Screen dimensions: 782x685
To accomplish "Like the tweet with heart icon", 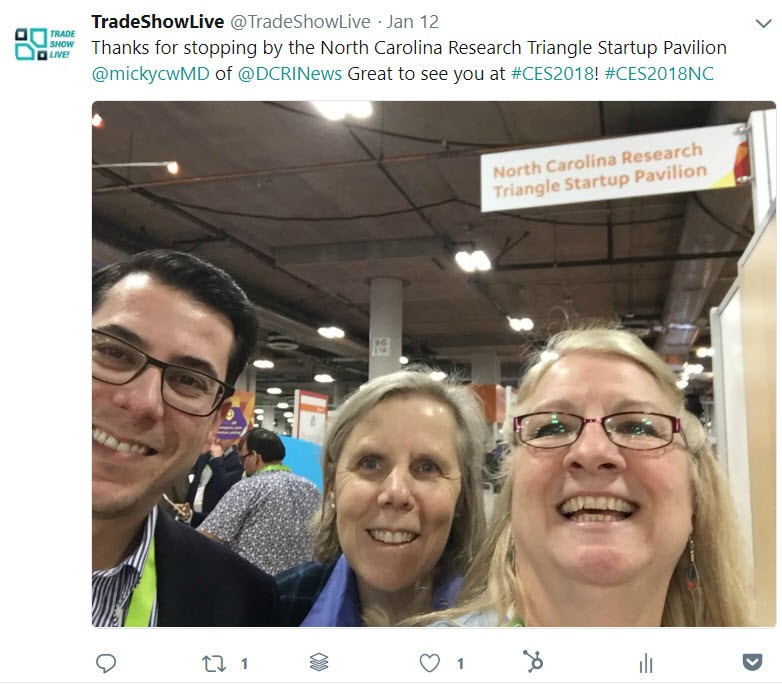I will [x=429, y=663].
